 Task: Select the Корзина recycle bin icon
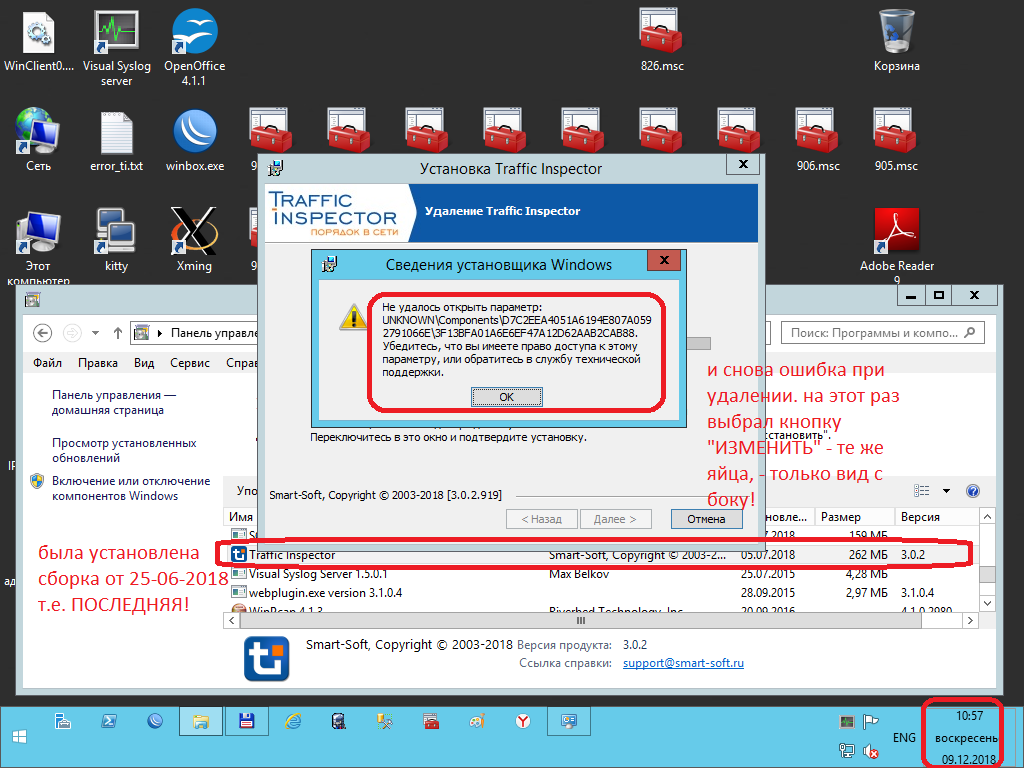click(x=897, y=40)
